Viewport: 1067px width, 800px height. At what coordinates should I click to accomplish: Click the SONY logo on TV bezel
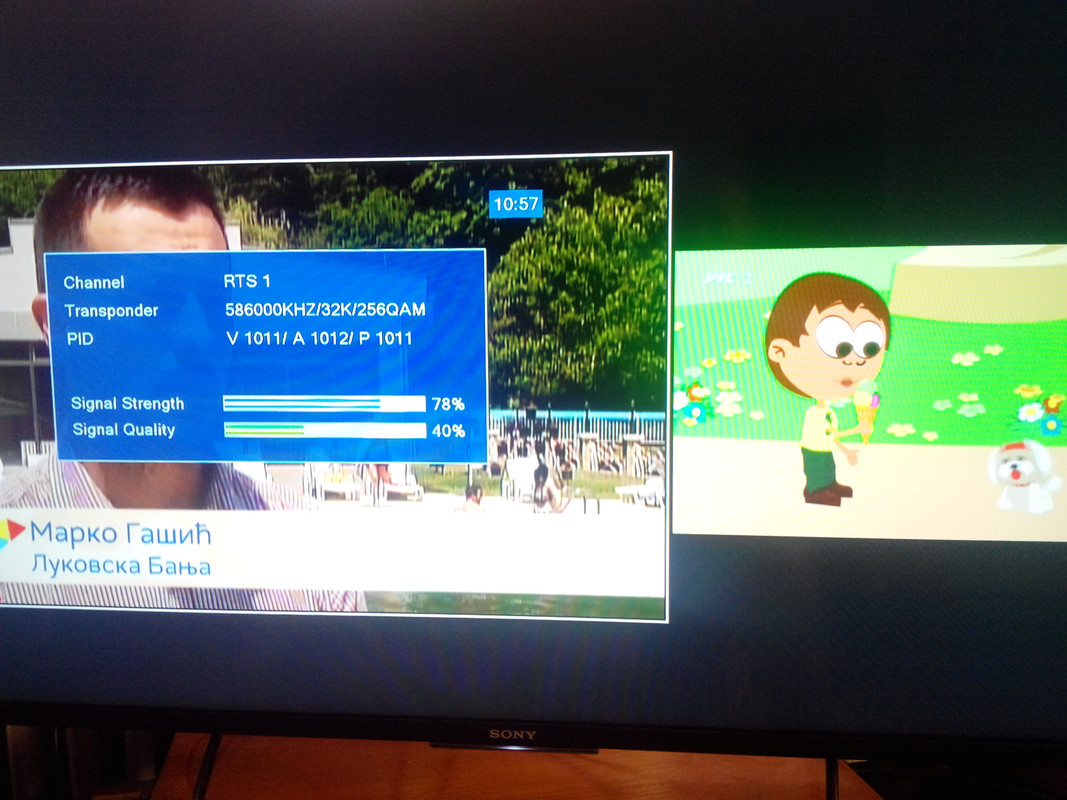point(513,735)
